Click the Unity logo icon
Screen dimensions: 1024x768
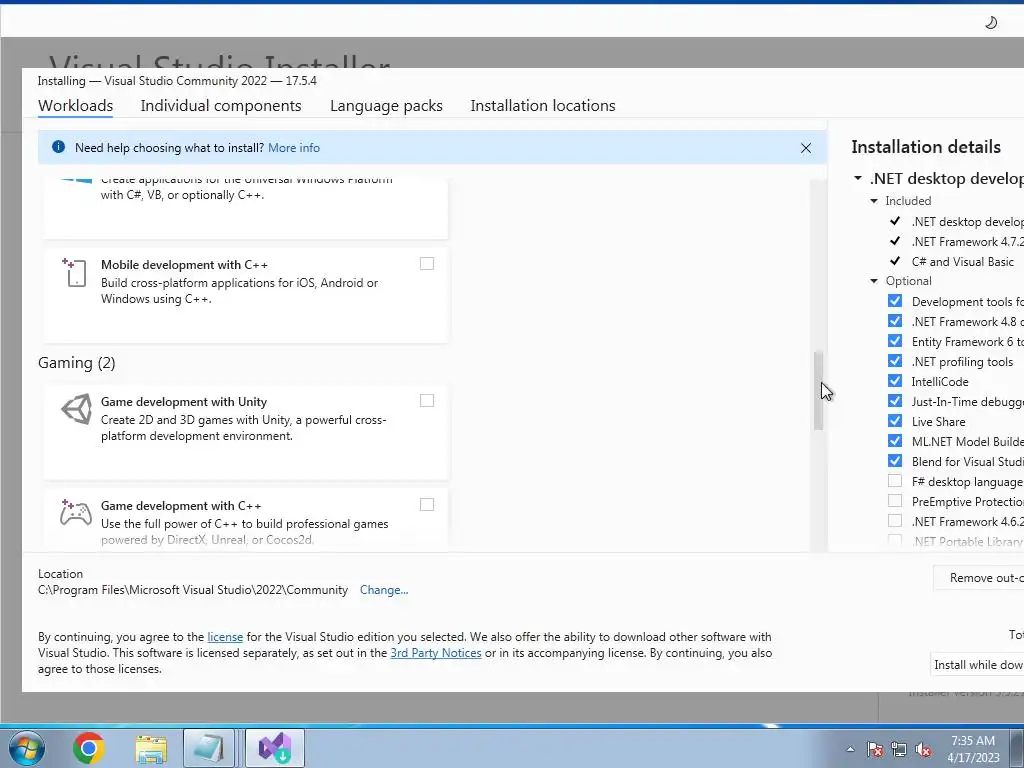coord(76,409)
